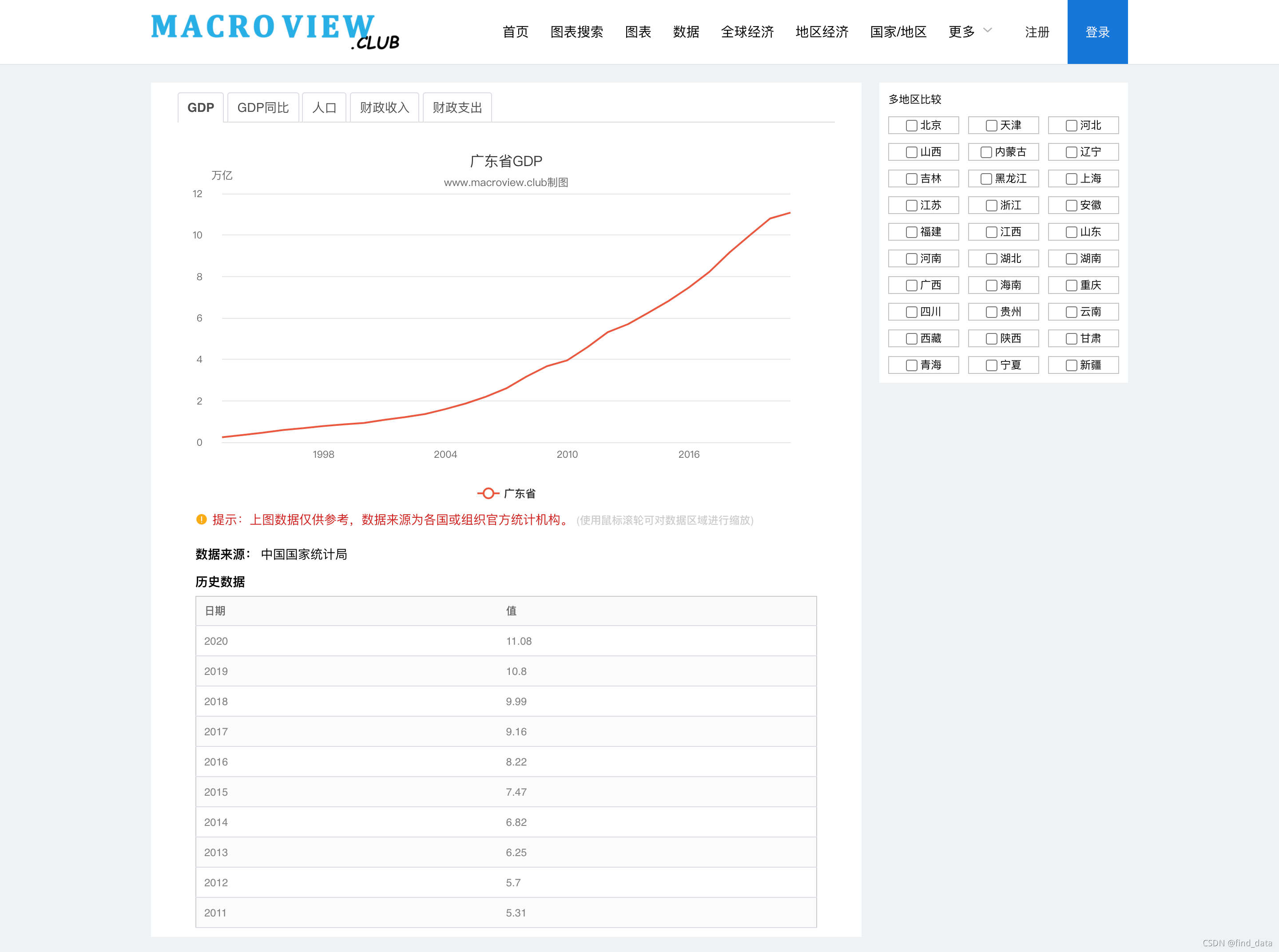Image resolution: width=1279 pixels, height=952 pixels.
Task: Check the 吉林 checkbox
Action: (911, 178)
